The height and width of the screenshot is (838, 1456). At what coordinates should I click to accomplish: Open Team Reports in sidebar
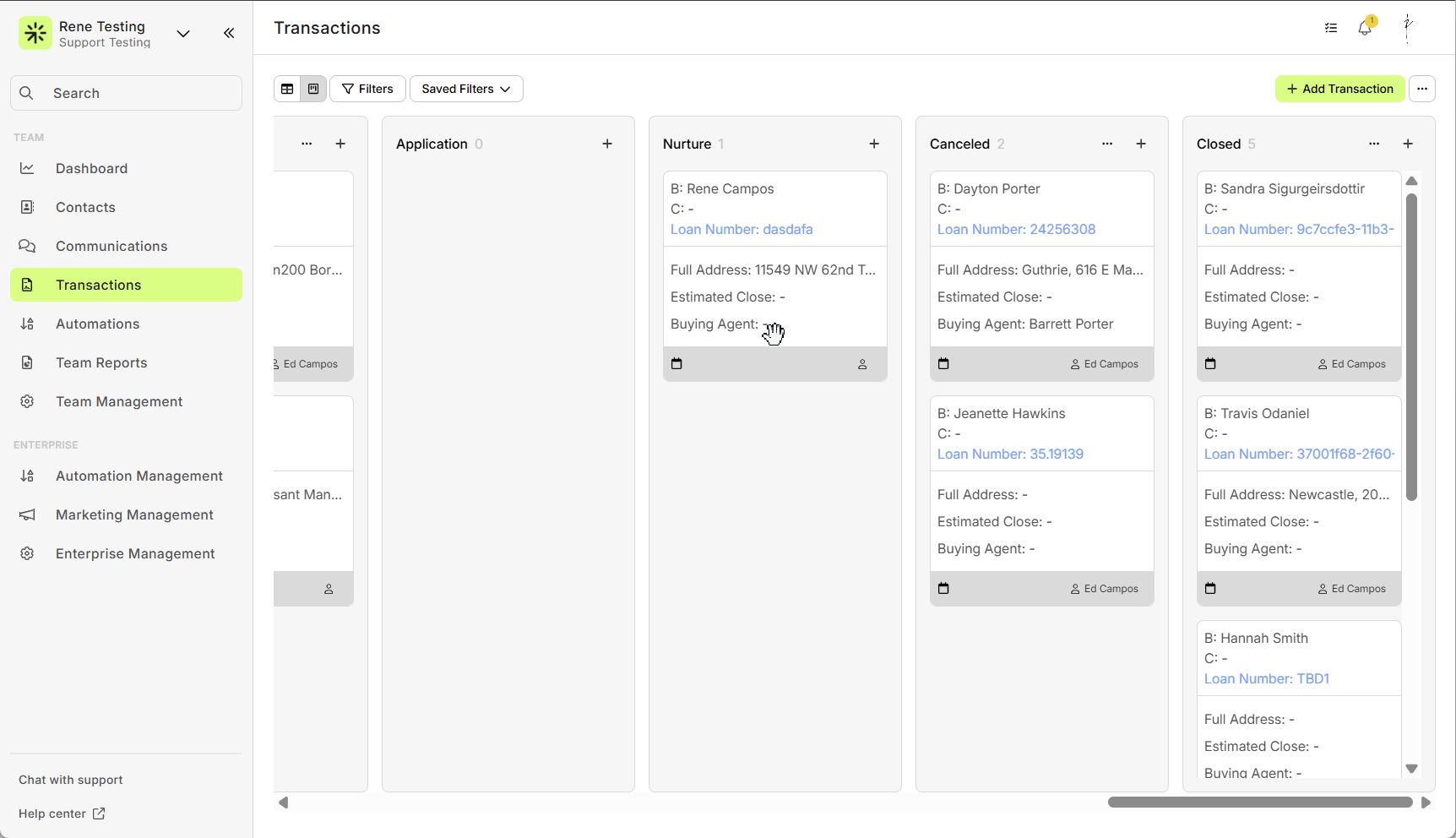pos(101,362)
